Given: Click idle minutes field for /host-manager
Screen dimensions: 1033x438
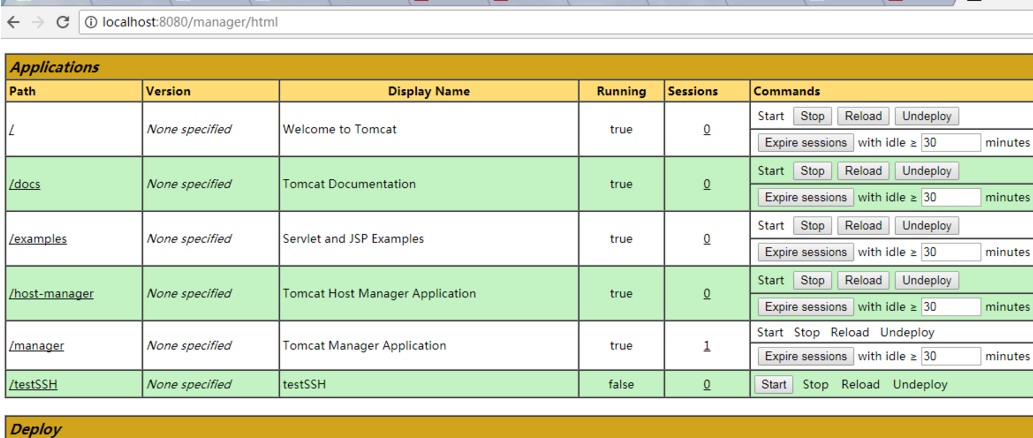Looking at the screenshot, I should (x=951, y=306).
